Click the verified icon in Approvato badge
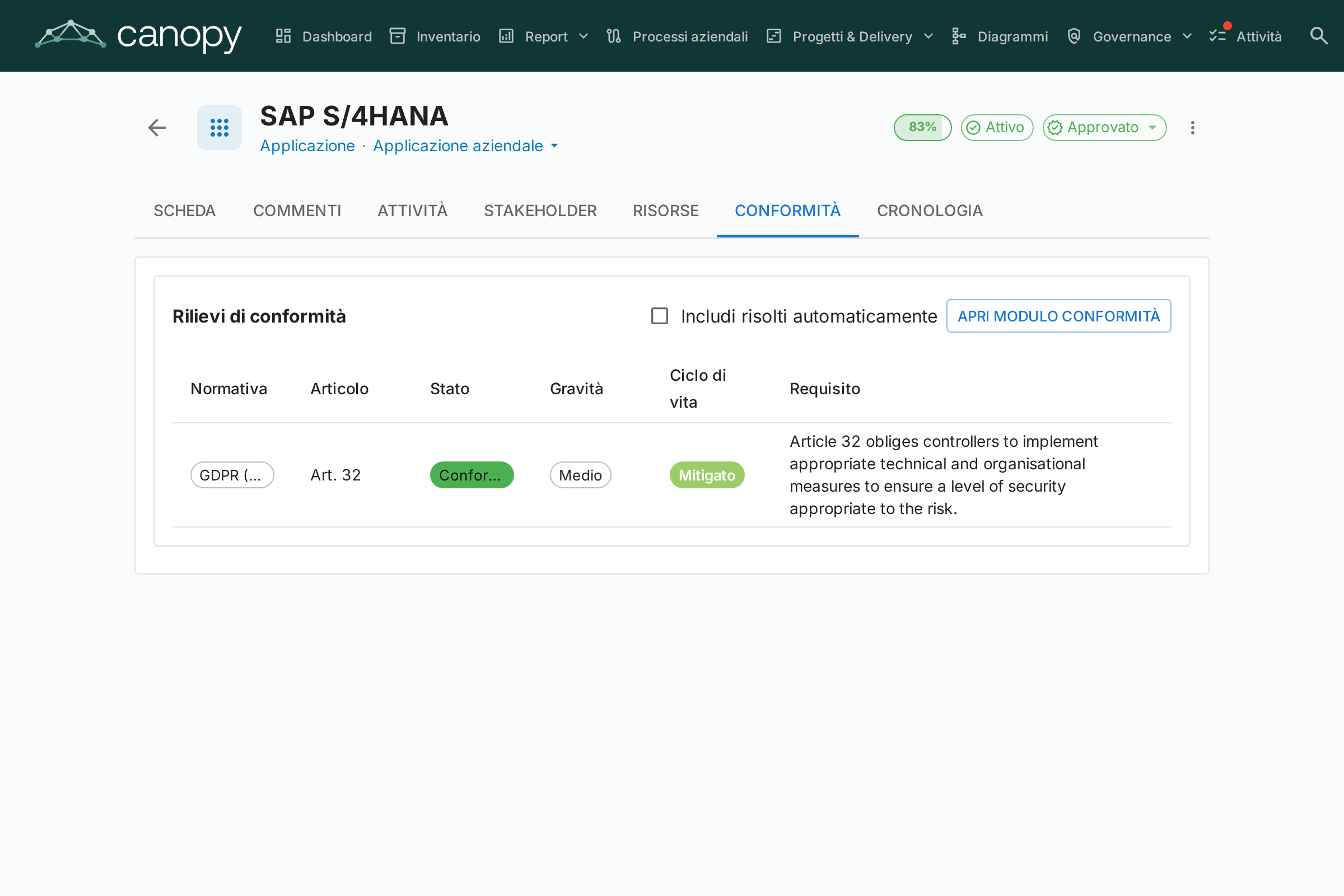The image size is (1344, 896). [1056, 128]
